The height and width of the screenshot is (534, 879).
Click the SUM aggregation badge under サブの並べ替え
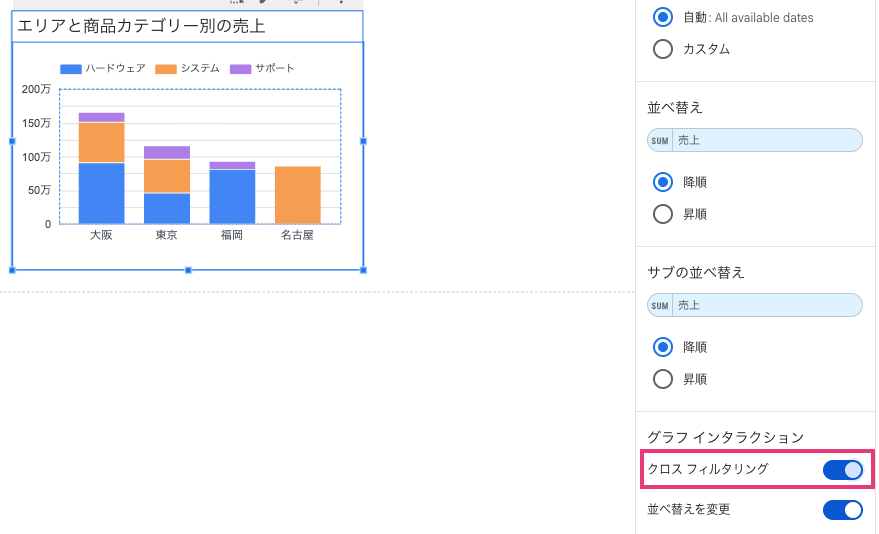[660, 306]
